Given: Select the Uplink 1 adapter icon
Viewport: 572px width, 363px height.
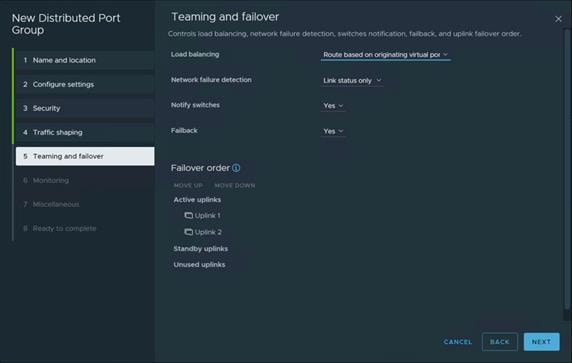Looking at the screenshot, I should [x=188, y=216].
